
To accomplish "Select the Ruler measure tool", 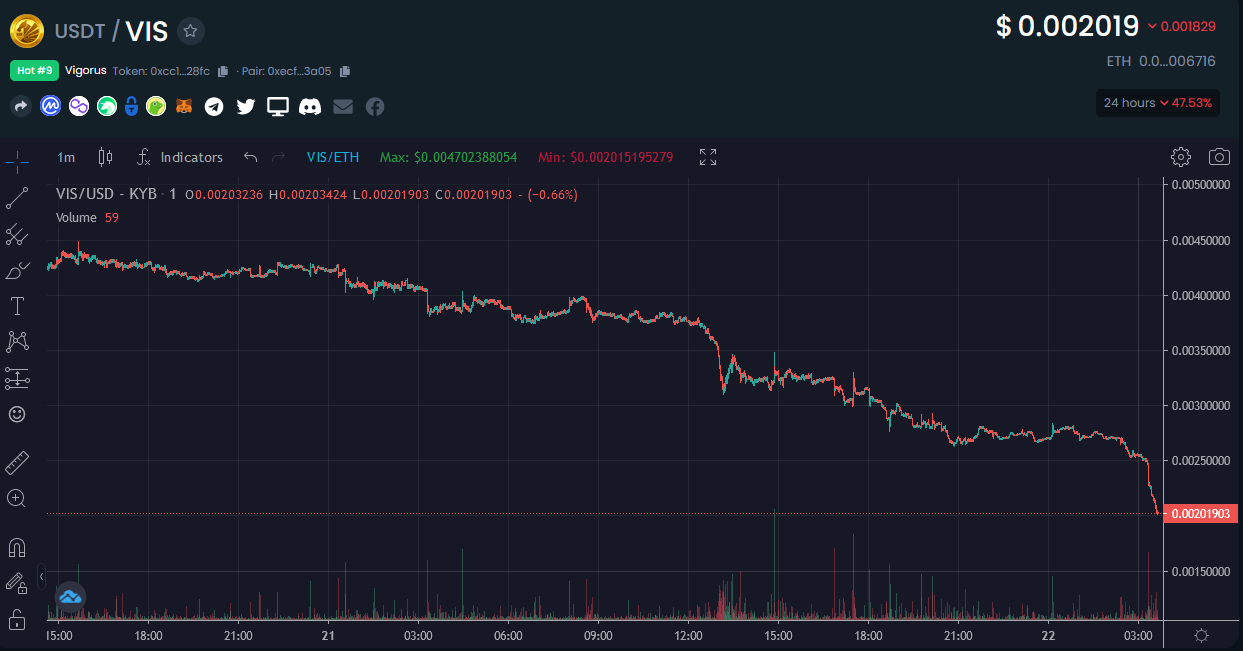I will tap(17, 463).
